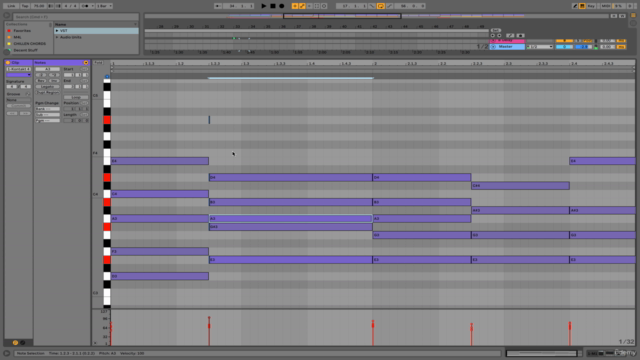Click Dupl.Region button
This screenshot has height=360, width=640.
tap(47, 92)
